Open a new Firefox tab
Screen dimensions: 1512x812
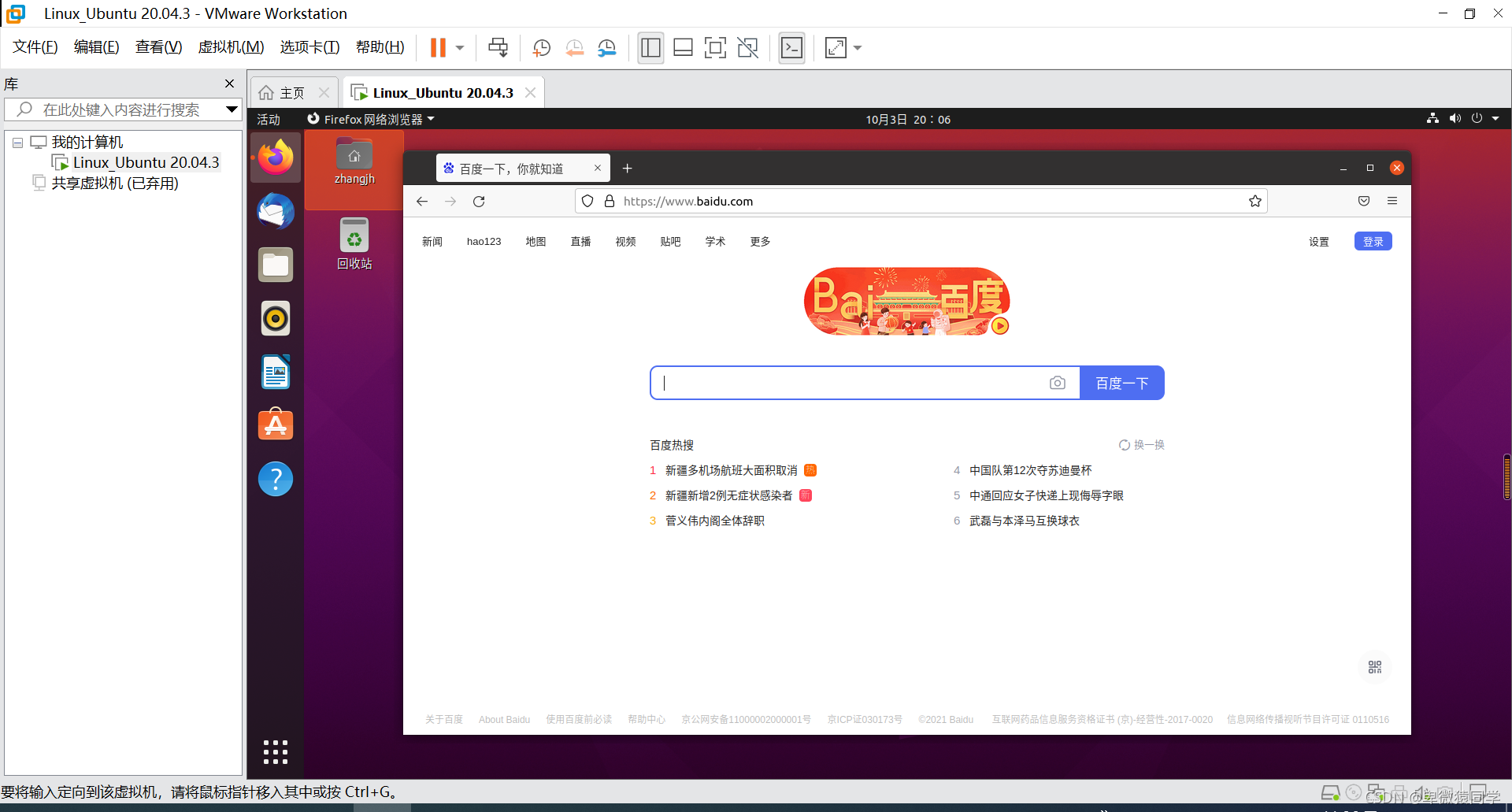pos(627,168)
